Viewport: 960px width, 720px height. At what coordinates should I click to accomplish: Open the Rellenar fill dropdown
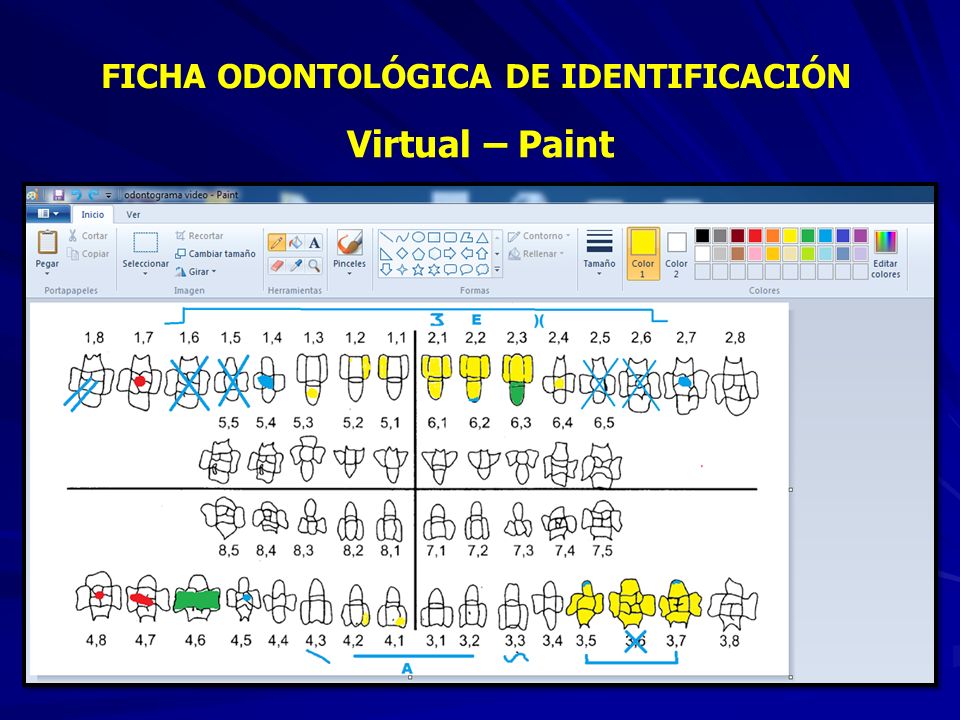tap(533, 254)
